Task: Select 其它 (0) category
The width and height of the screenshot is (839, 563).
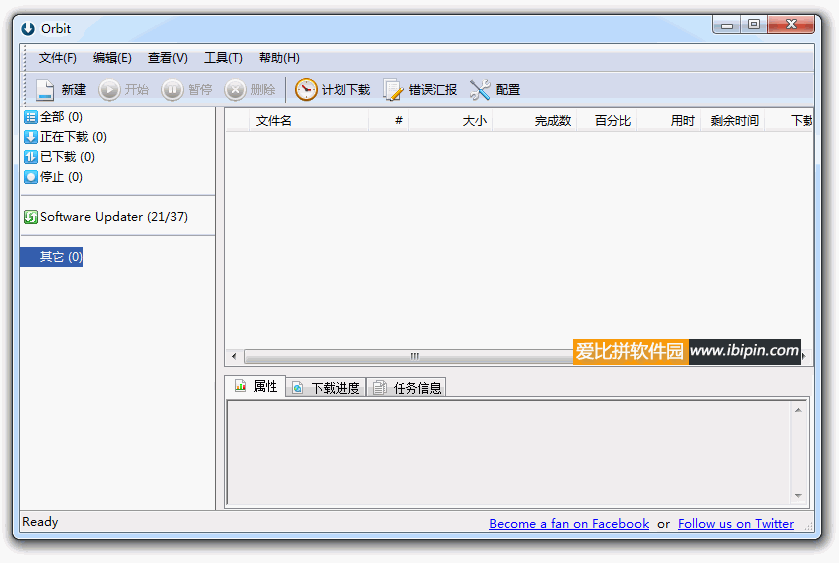Action: (x=51, y=257)
